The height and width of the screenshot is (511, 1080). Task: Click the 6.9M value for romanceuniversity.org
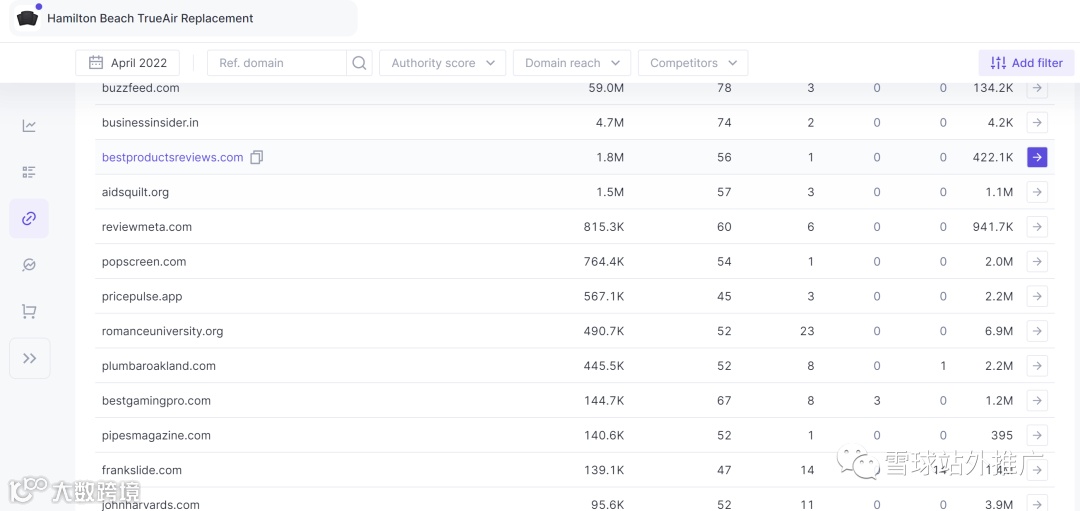pos(999,331)
